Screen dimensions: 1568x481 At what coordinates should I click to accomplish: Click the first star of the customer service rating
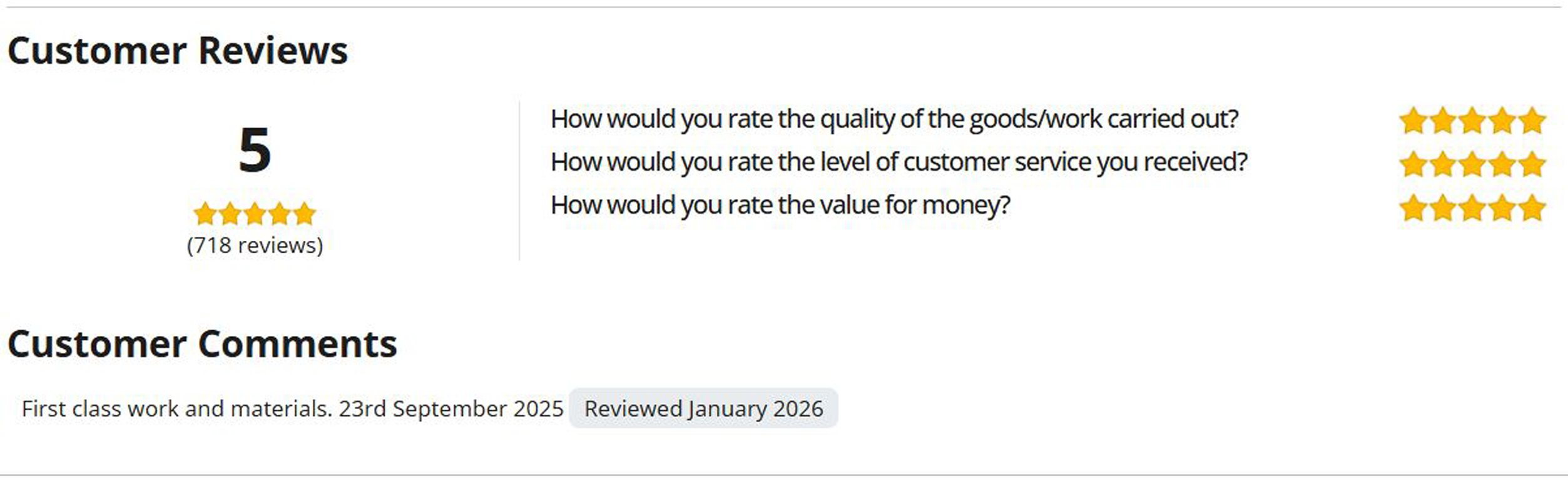(1413, 165)
